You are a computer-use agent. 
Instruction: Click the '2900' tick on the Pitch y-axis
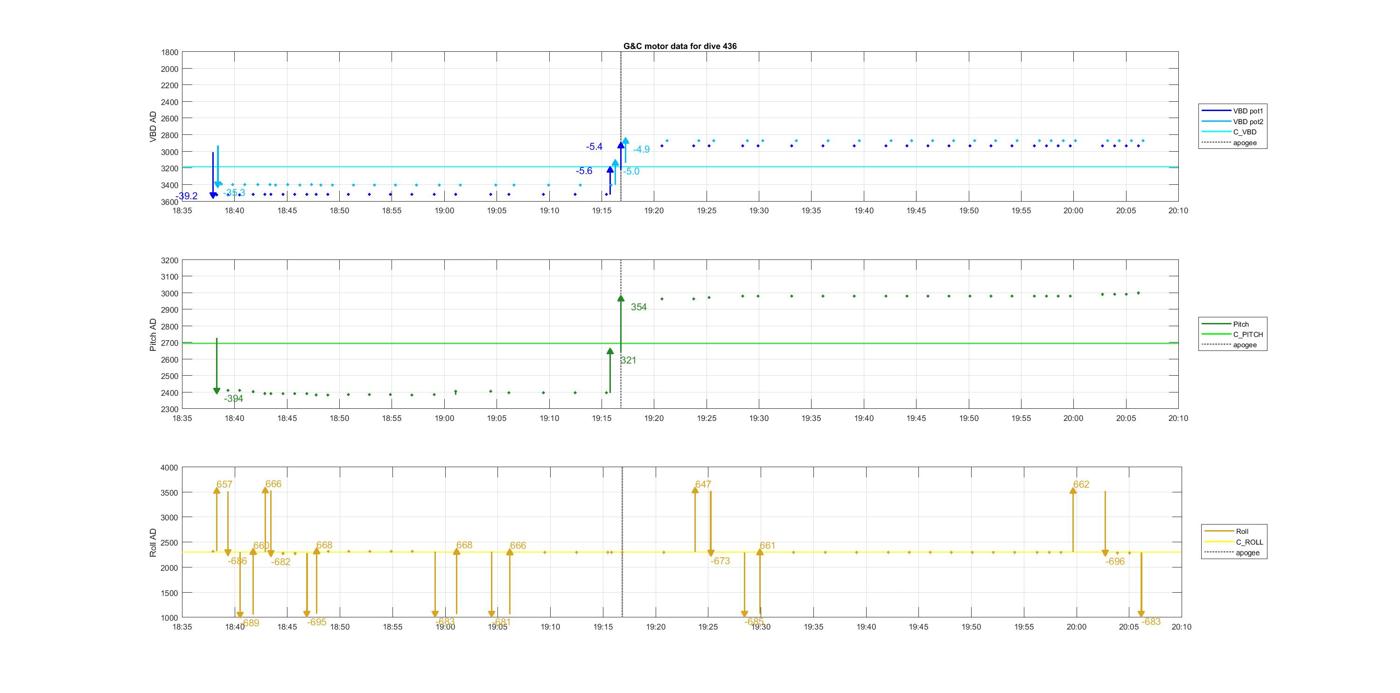[170, 310]
